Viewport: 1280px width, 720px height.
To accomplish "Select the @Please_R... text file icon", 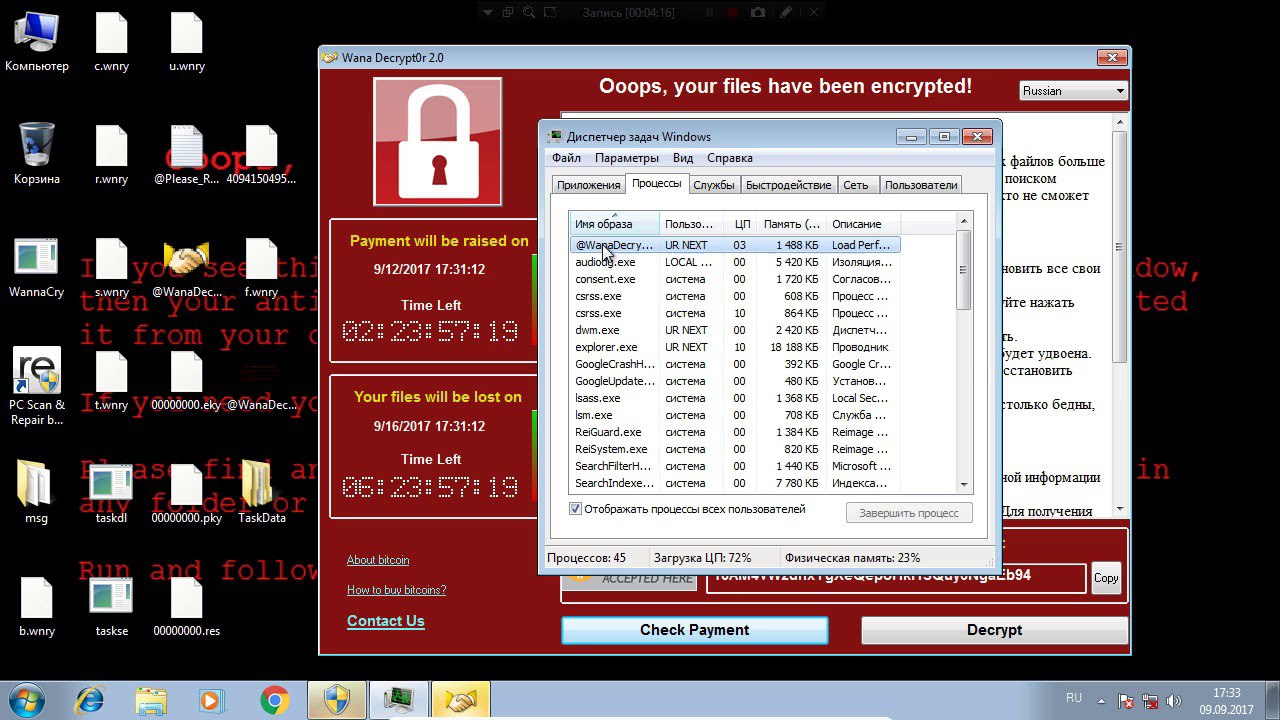I will pos(187,155).
